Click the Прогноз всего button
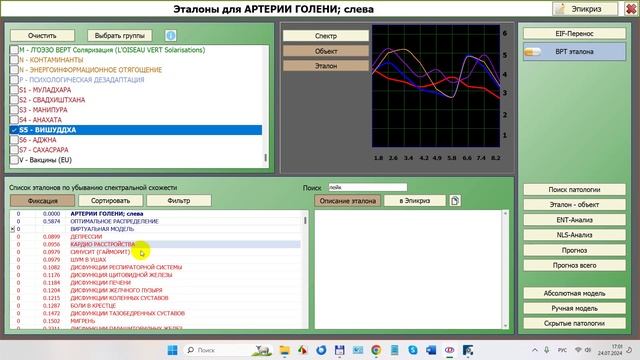 [574, 265]
